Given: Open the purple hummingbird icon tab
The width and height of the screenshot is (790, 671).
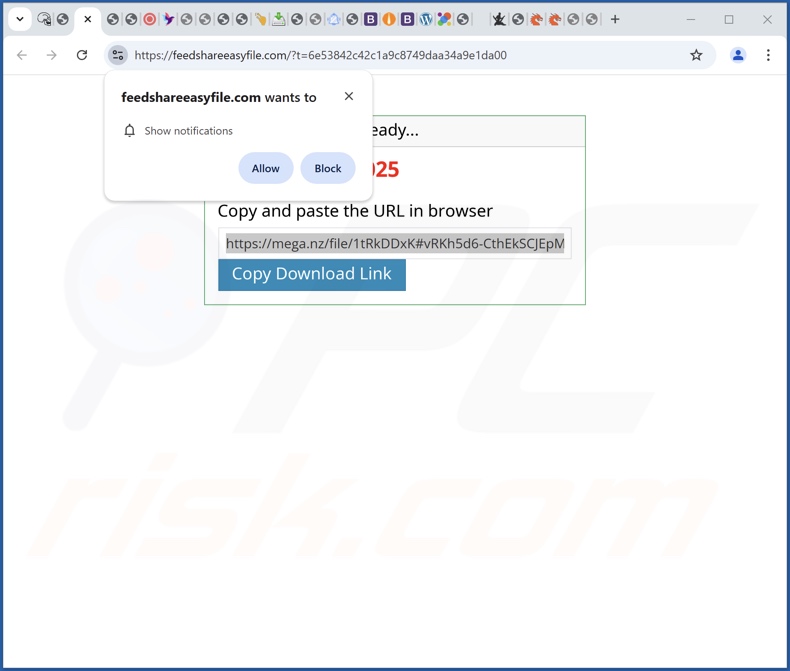Looking at the screenshot, I should coord(168,19).
